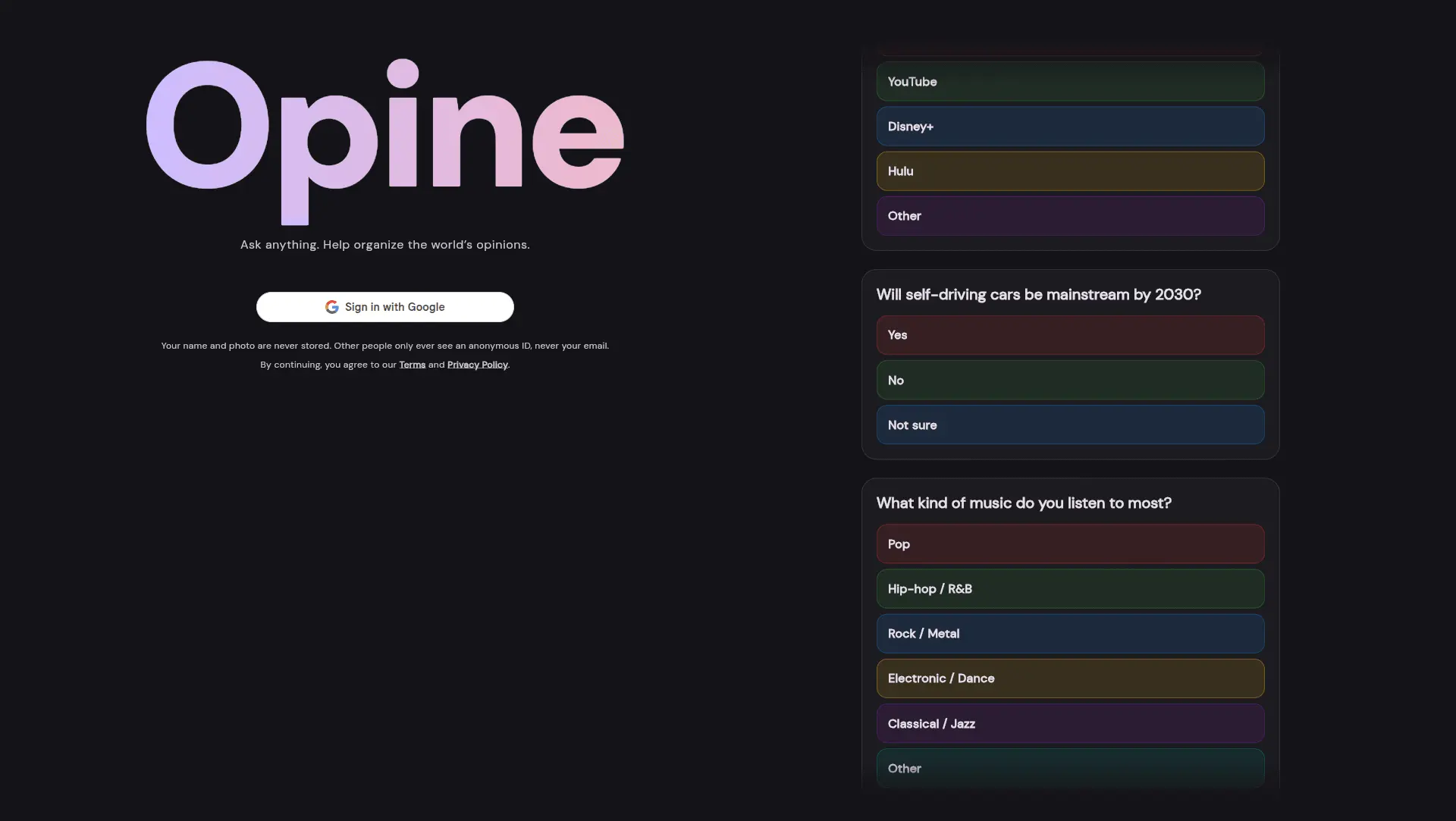Viewport: 1456px width, 821px height.
Task: Vote Yes on self-driving cars poll
Action: [1070, 335]
